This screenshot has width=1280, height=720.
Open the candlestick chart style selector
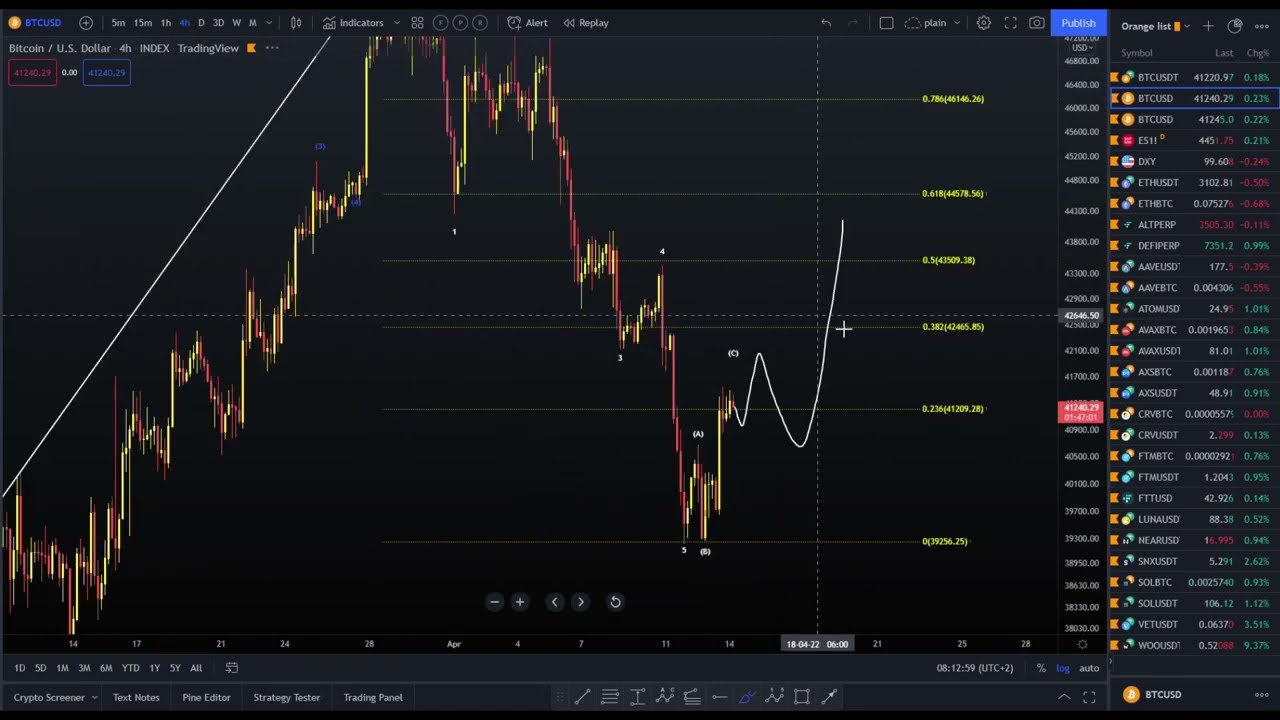tap(296, 22)
